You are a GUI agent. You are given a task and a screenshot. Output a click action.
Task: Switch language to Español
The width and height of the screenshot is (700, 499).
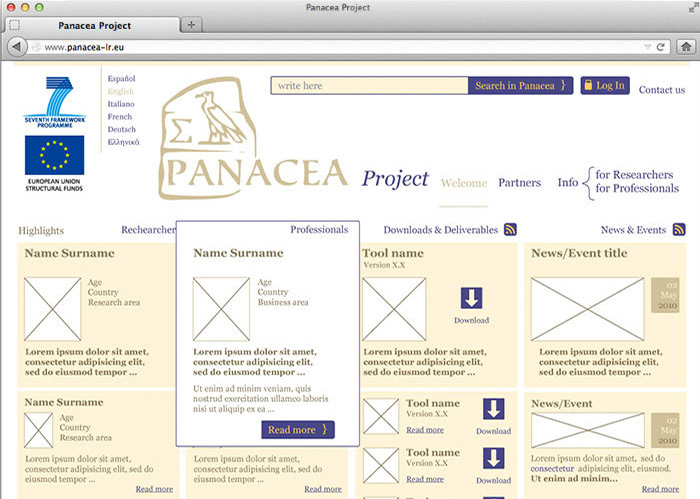pyautogui.click(x=121, y=79)
